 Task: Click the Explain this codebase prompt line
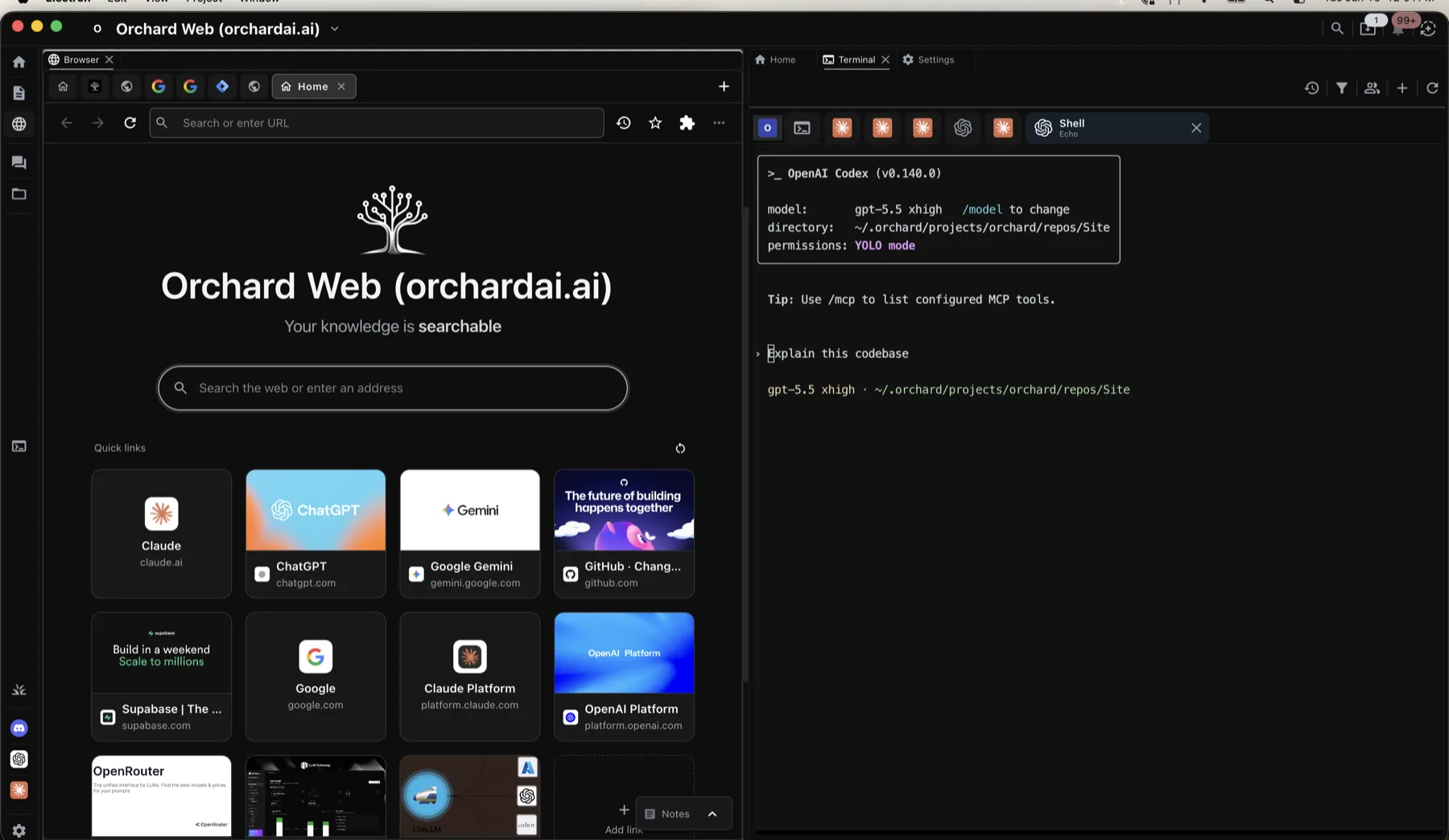[838, 353]
